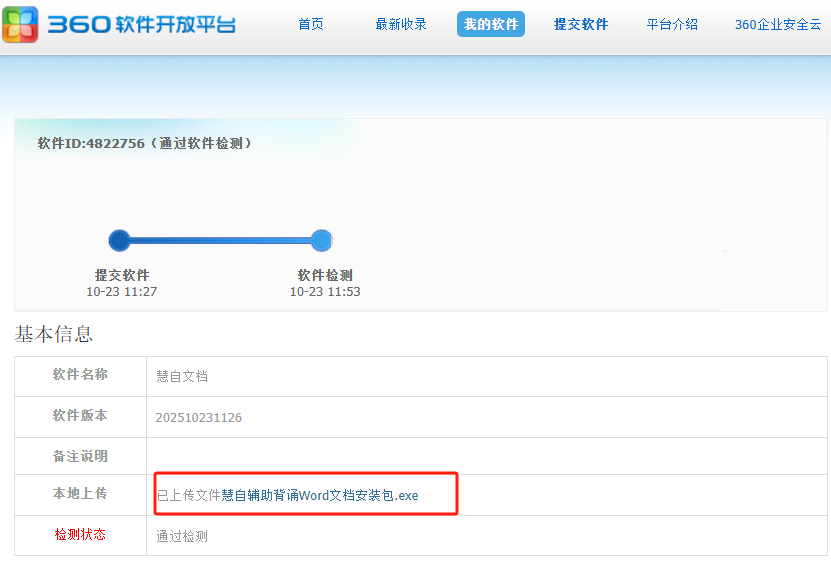
Task: Click the colorful 360 logo icon
Action: 21,24
